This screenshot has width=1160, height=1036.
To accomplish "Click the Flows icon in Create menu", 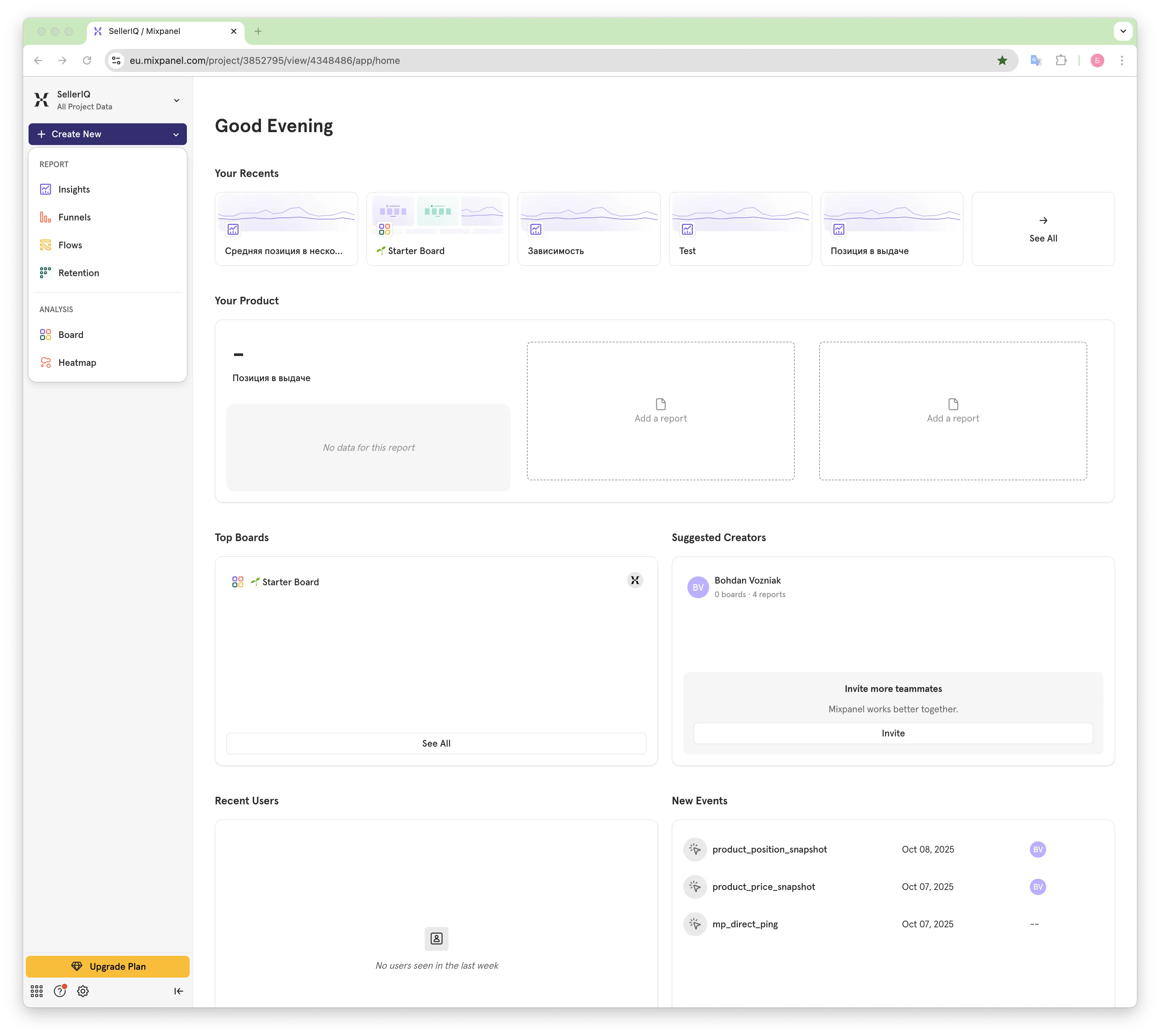I will (x=46, y=245).
